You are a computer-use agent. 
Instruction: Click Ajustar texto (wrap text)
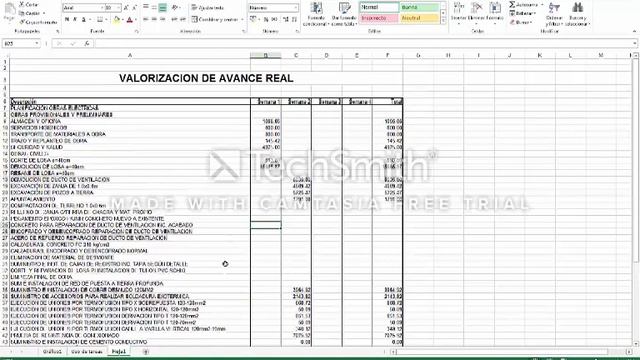pyautogui.click(x=207, y=8)
